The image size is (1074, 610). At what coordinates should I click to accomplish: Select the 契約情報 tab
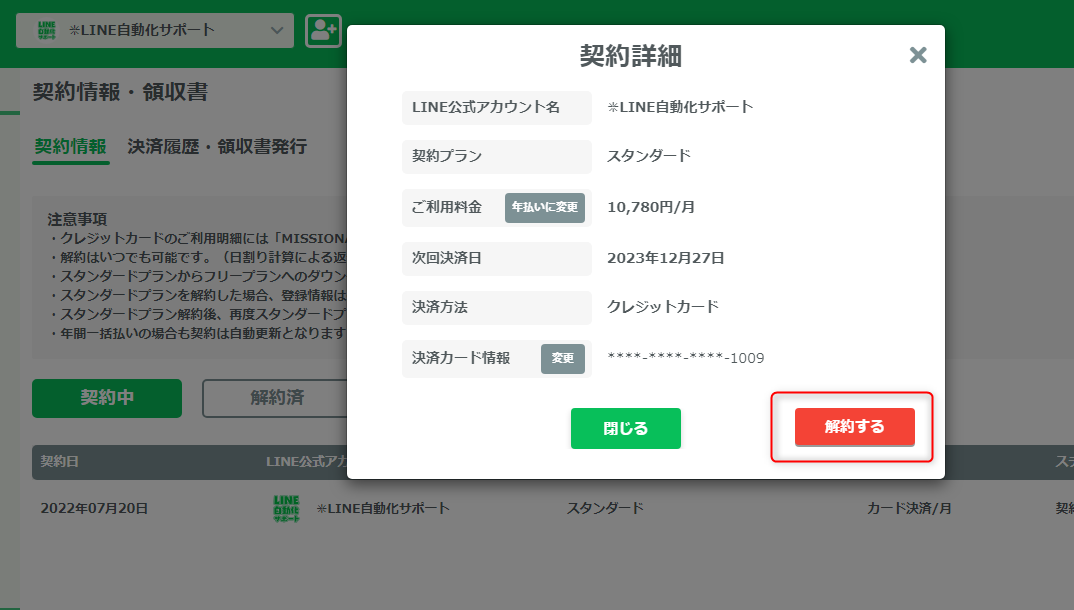point(71,147)
